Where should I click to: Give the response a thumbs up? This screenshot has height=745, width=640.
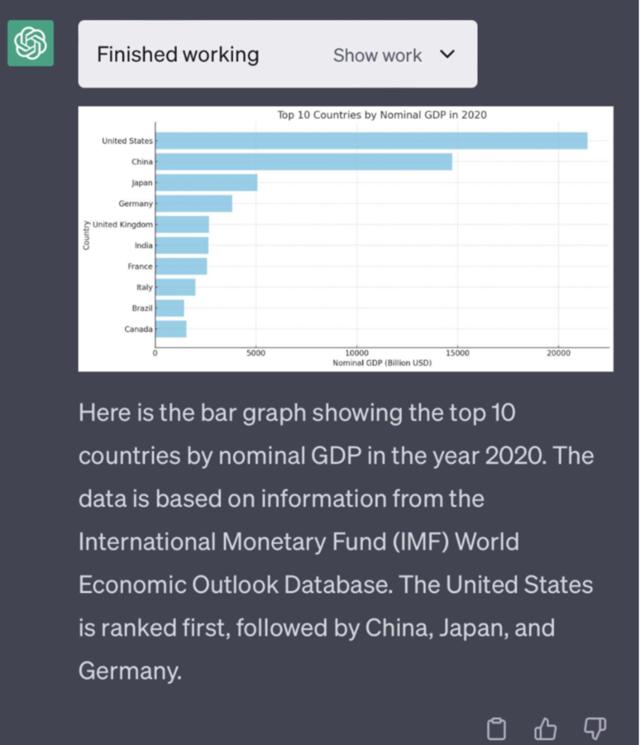coord(546,728)
